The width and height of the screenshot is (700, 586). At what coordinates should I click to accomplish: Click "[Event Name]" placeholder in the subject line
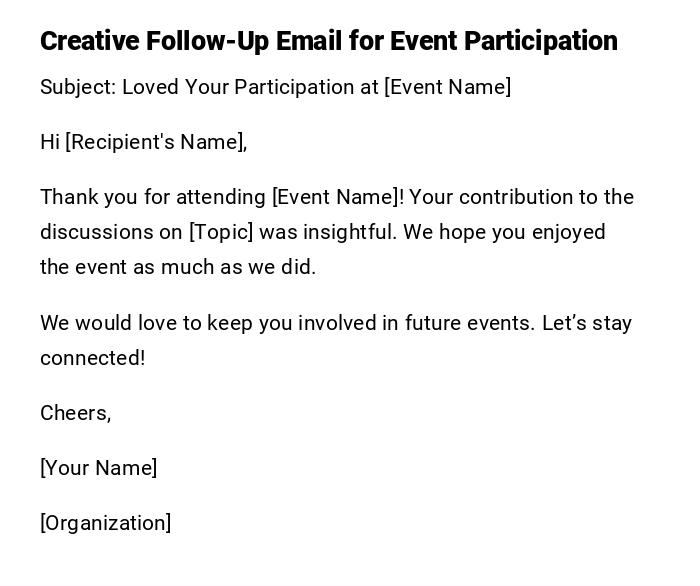coord(447,87)
